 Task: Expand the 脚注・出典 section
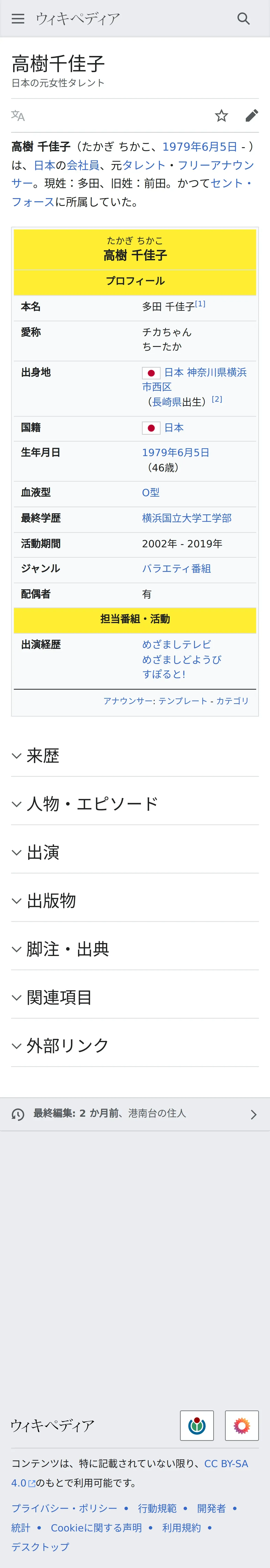[135, 949]
